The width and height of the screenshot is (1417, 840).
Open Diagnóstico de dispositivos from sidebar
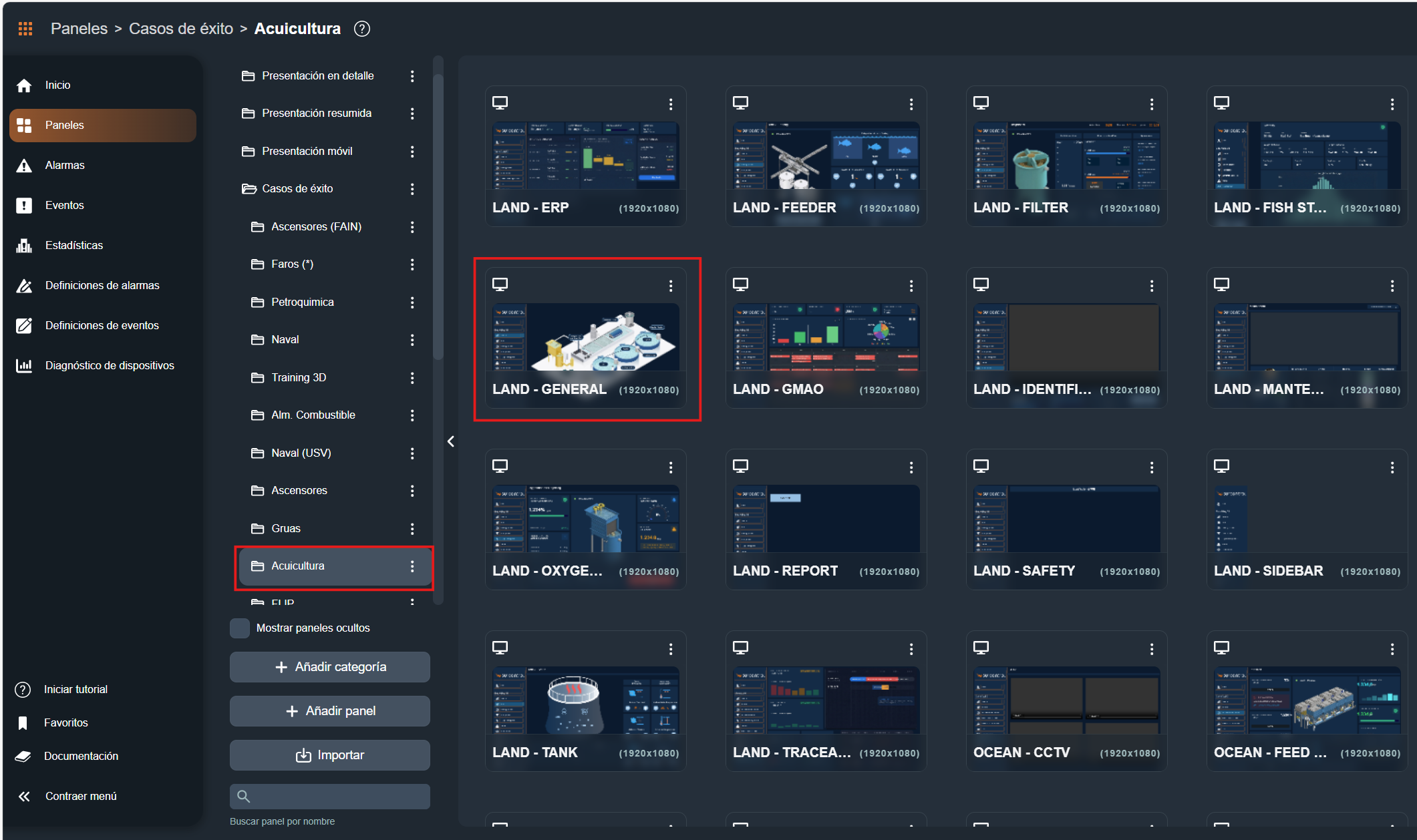click(x=109, y=365)
